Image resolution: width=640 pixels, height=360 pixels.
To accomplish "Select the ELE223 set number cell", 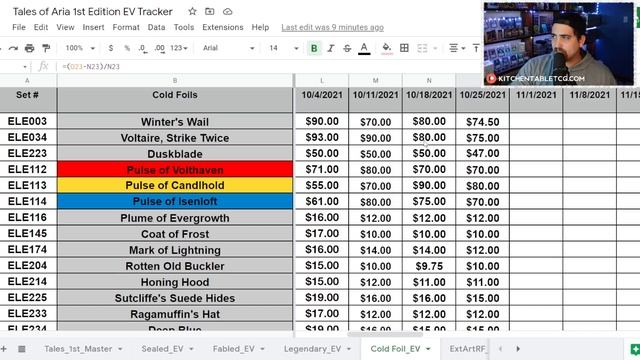I will (x=28, y=153).
